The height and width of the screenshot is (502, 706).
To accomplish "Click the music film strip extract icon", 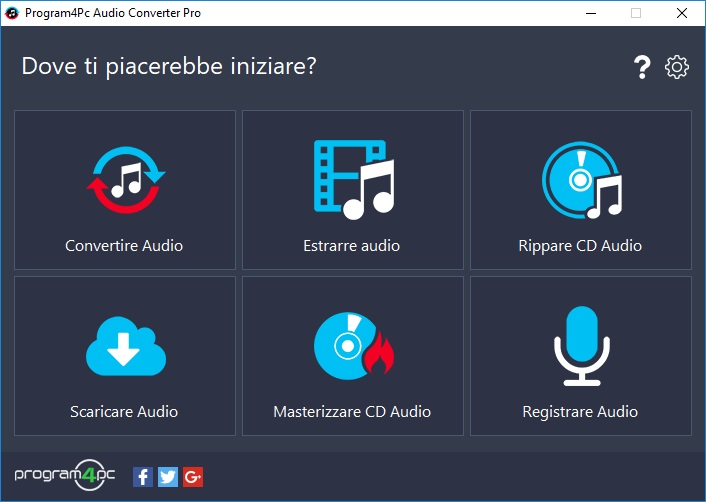I will (x=354, y=180).
